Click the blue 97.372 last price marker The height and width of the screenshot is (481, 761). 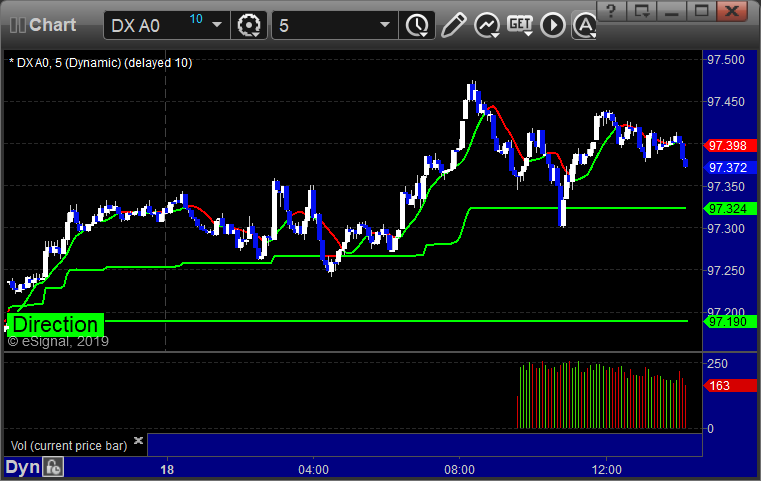point(730,168)
